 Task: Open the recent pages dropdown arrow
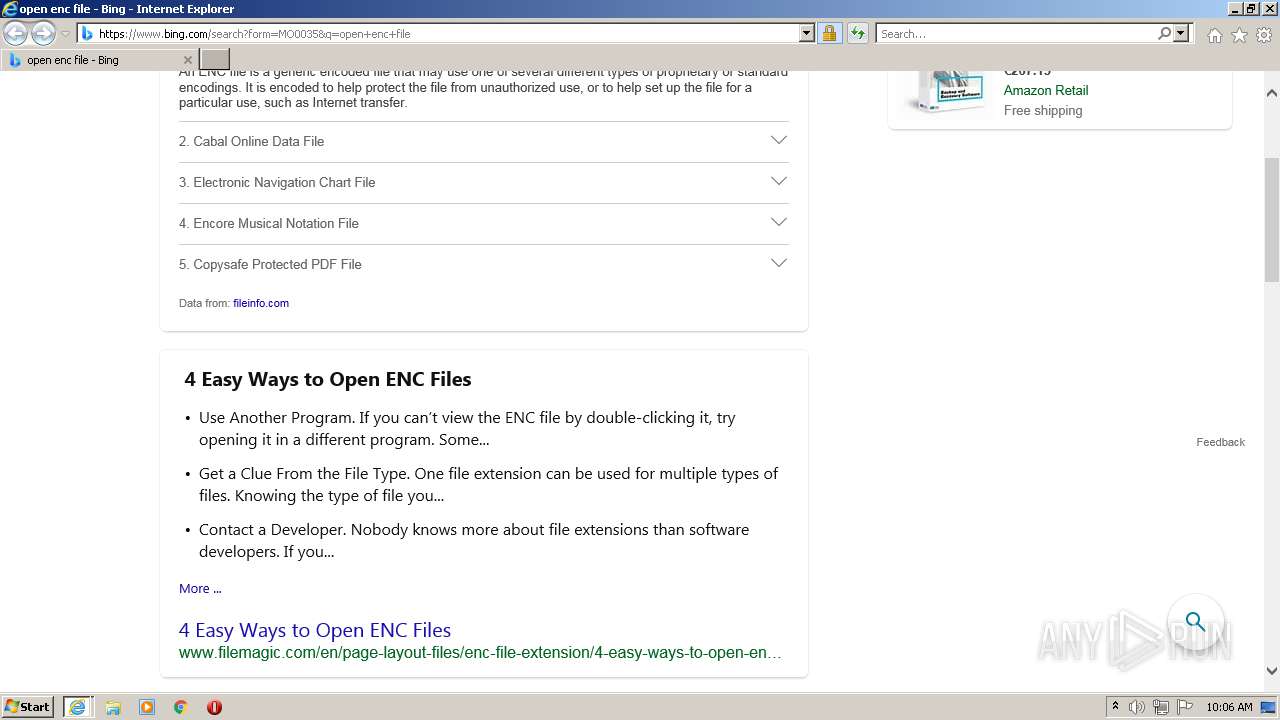(x=65, y=34)
